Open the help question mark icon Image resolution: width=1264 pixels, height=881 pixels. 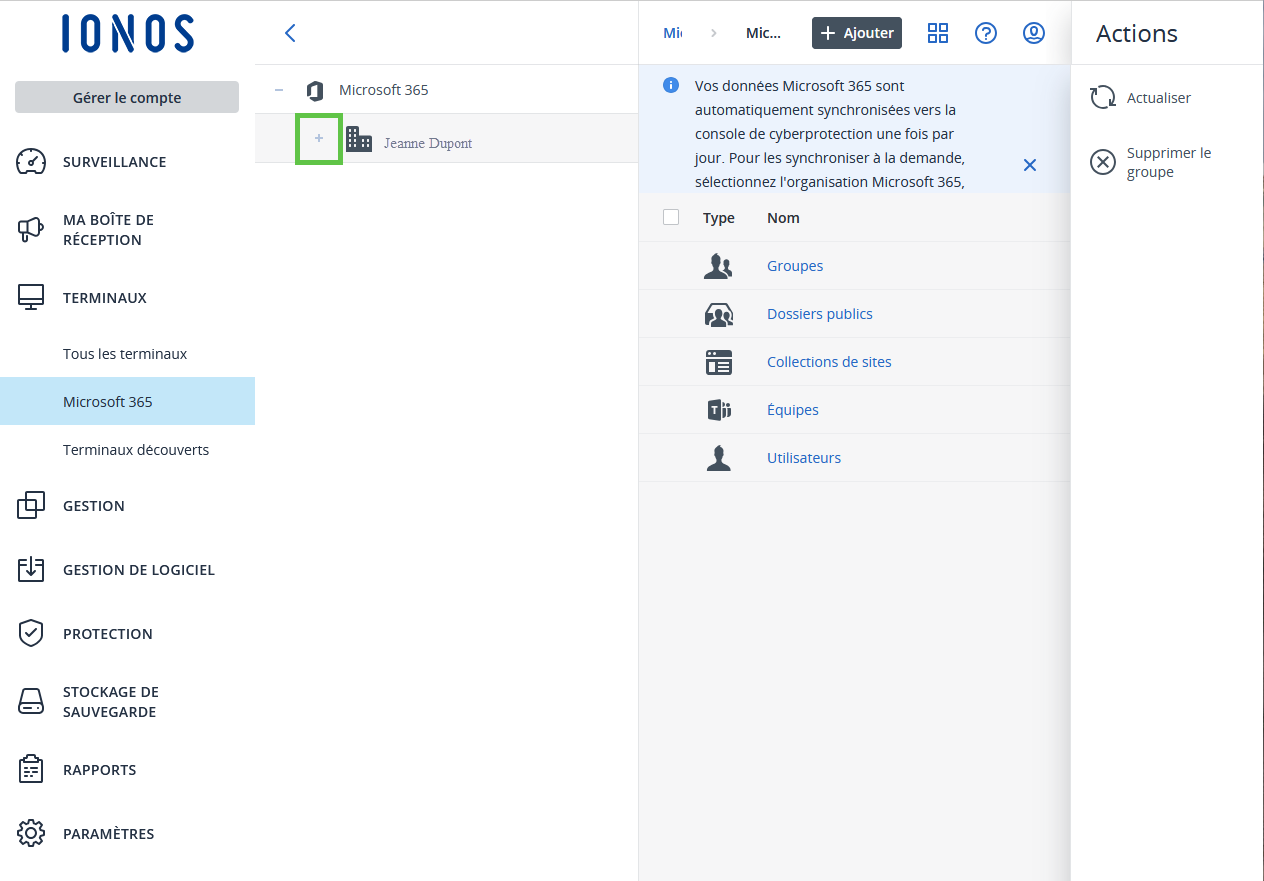(x=985, y=33)
